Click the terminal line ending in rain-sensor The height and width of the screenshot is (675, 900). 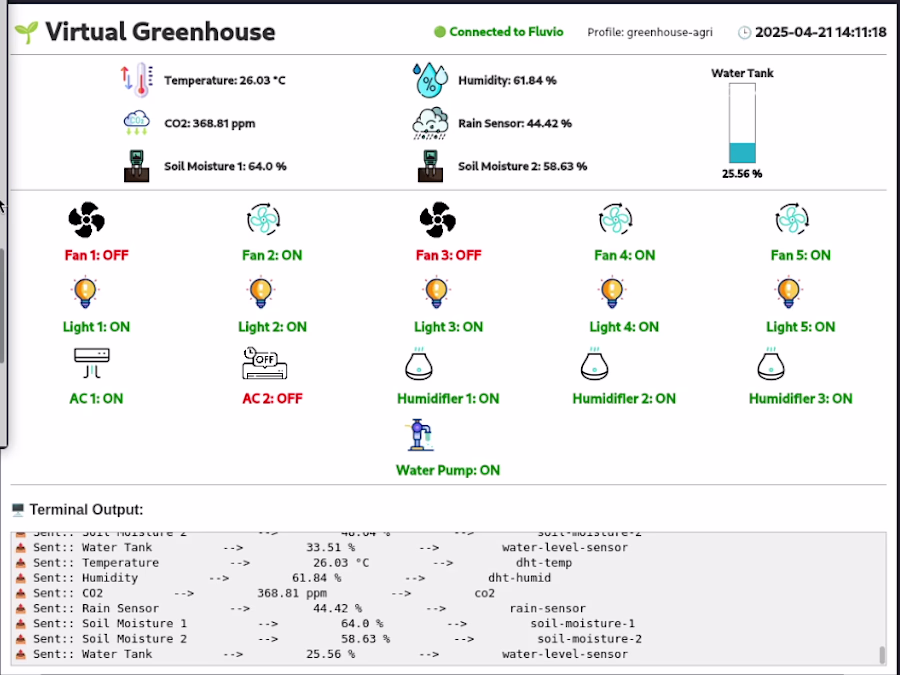[x=300, y=608]
